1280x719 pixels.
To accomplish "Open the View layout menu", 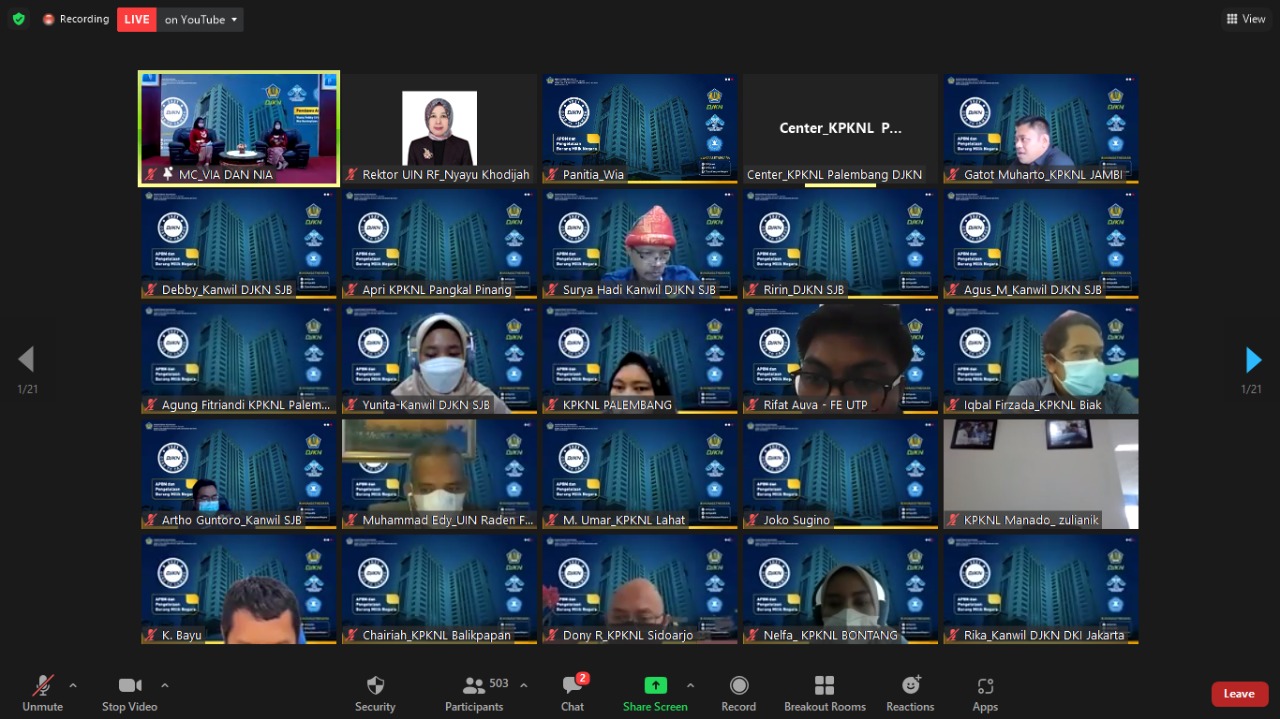I will point(1246,19).
